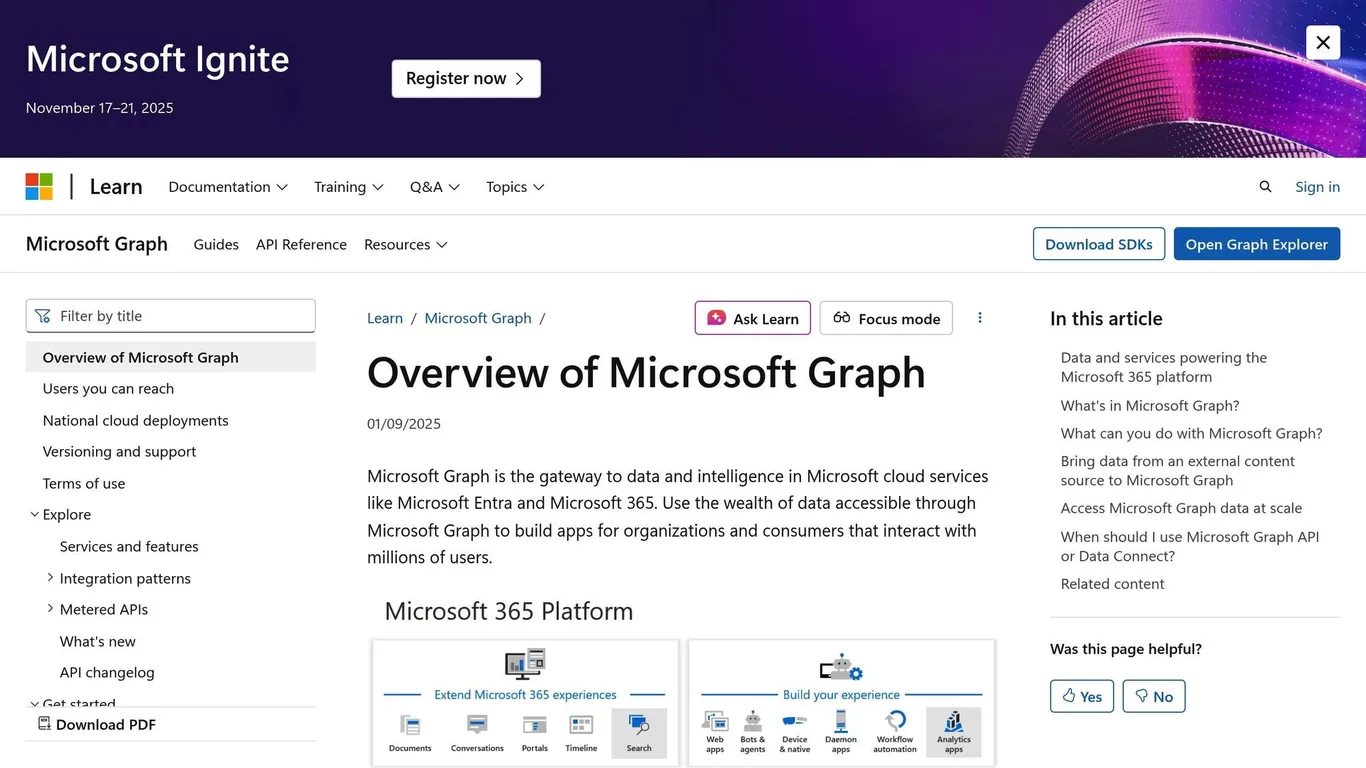The height and width of the screenshot is (768, 1366).
Task: Click Ask Learn button
Action: click(x=753, y=318)
